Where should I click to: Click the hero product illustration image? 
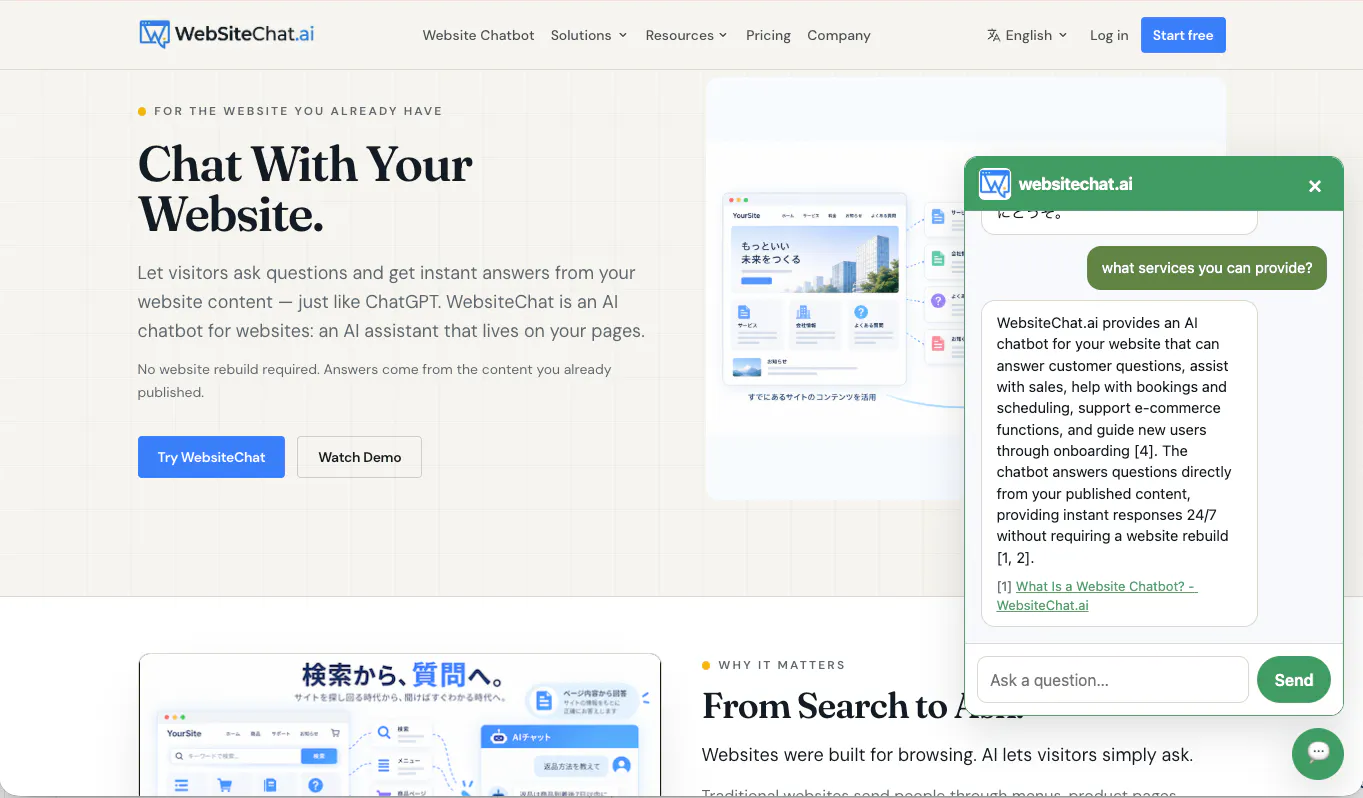[x=835, y=289]
